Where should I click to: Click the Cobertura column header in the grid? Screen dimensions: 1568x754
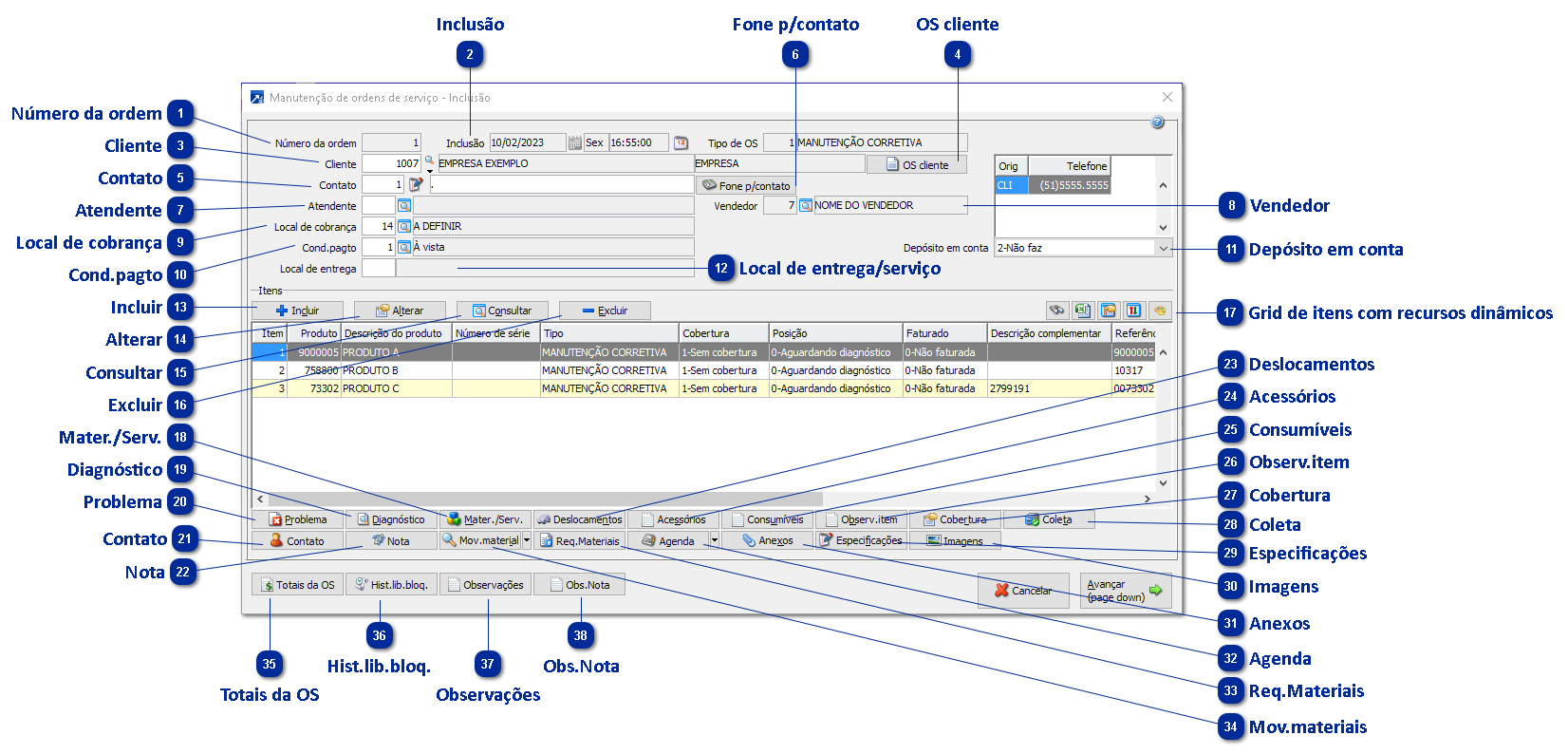(724, 333)
